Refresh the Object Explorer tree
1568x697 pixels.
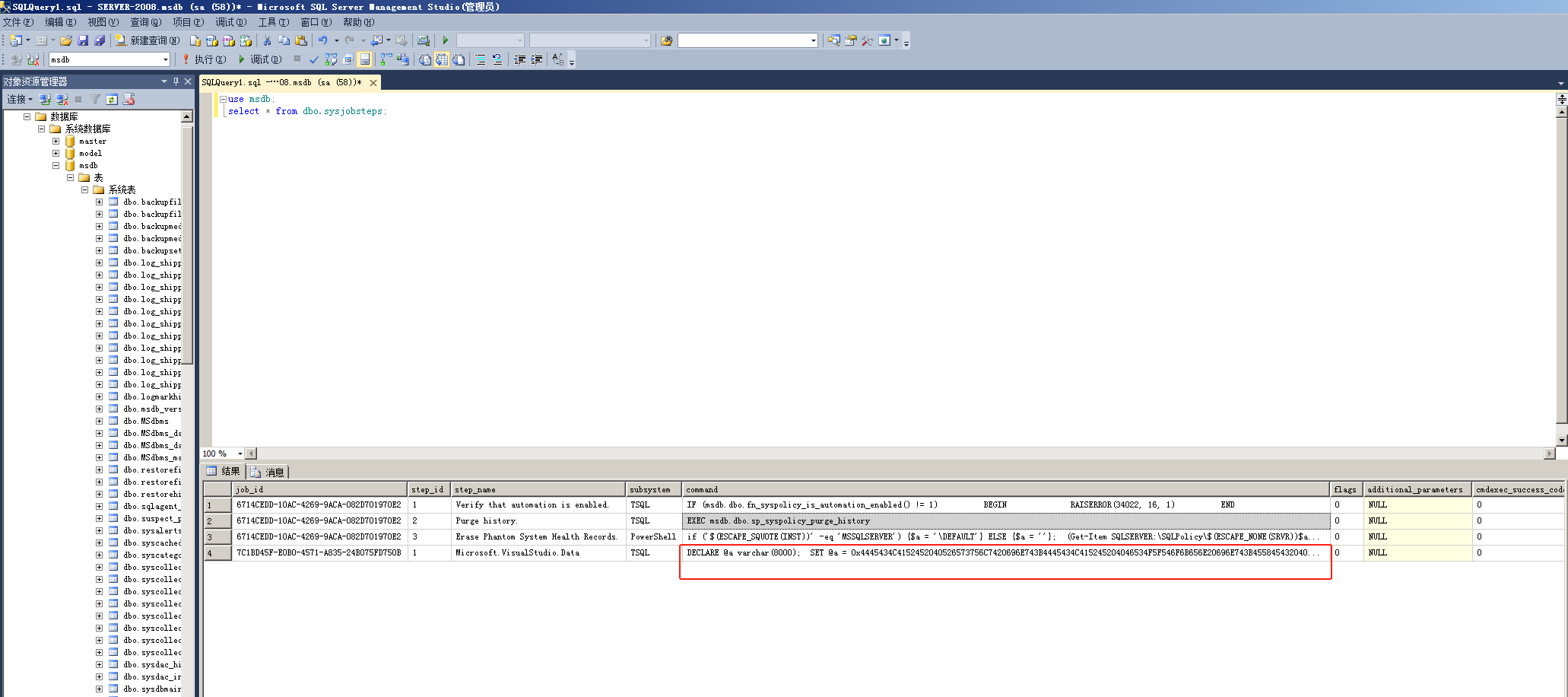(112, 99)
